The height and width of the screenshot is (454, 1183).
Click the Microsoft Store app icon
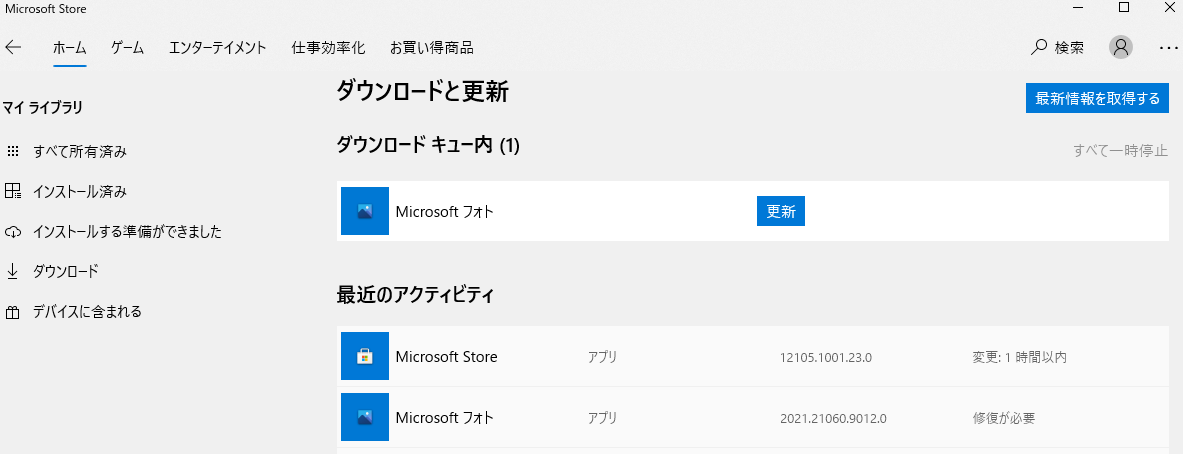coord(365,356)
